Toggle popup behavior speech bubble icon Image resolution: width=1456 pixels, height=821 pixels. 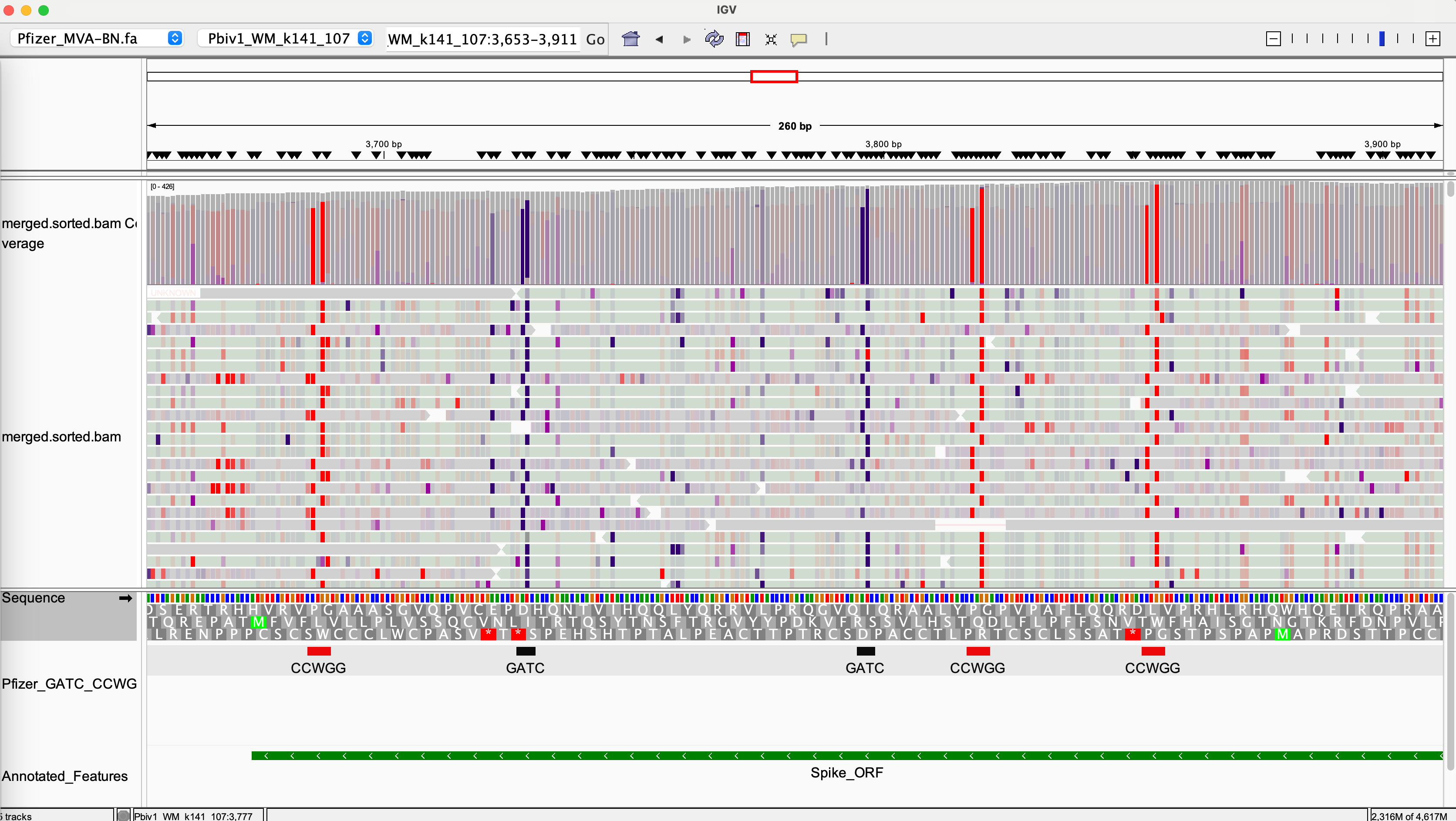tap(798, 39)
